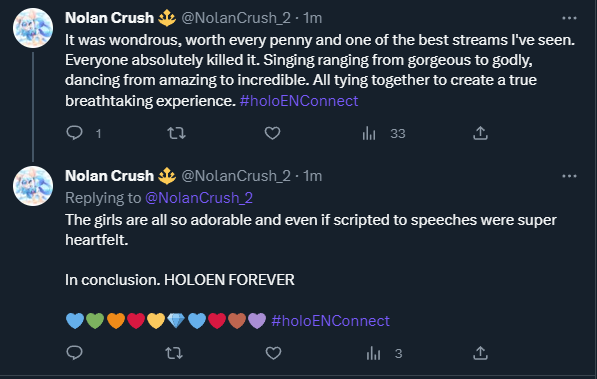
Task: View analytics showing 33 views on first tweet
Action: (x=384, y=133)
